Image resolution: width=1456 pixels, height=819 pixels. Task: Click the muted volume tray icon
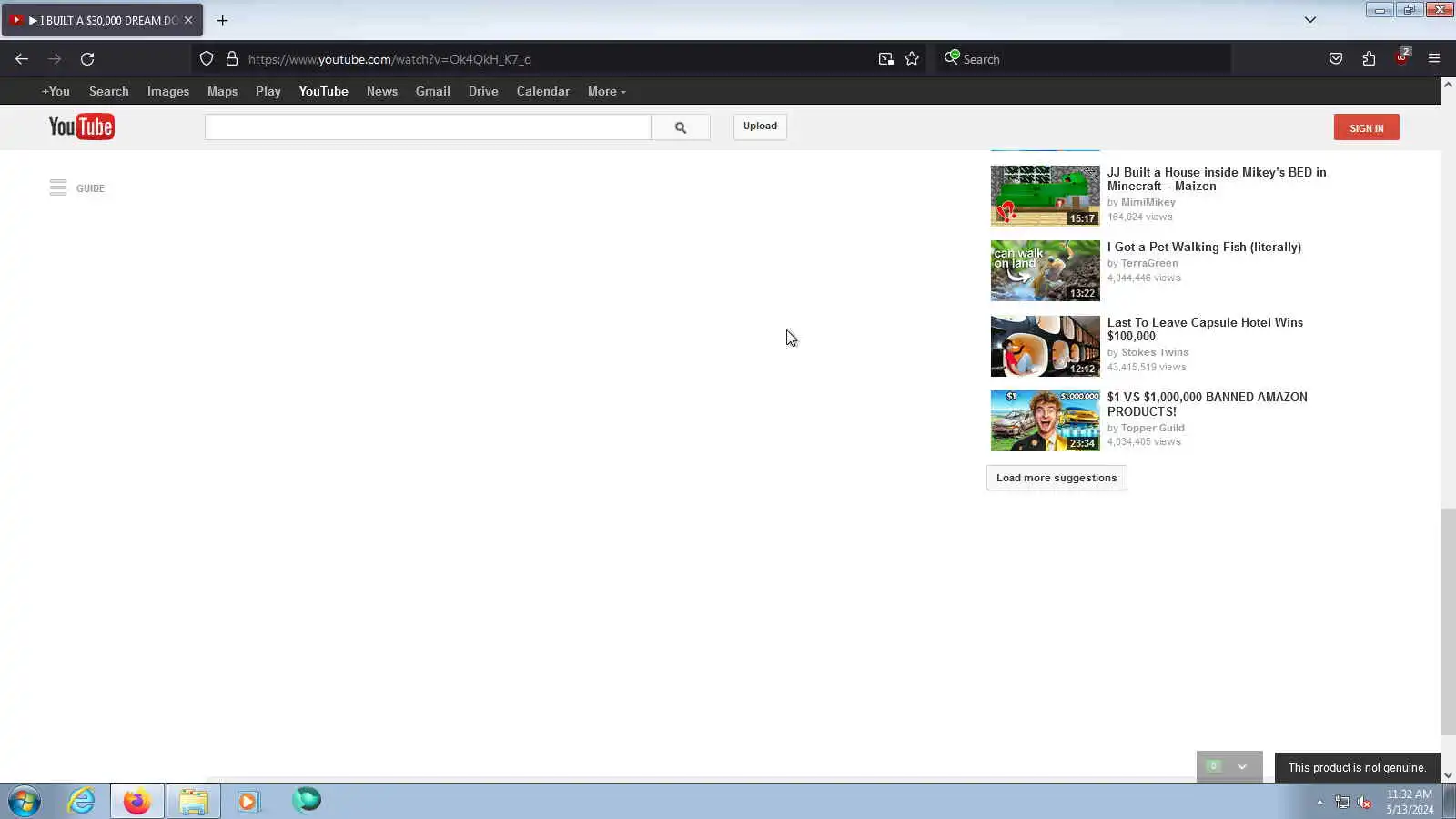(x=1364, y=802)
